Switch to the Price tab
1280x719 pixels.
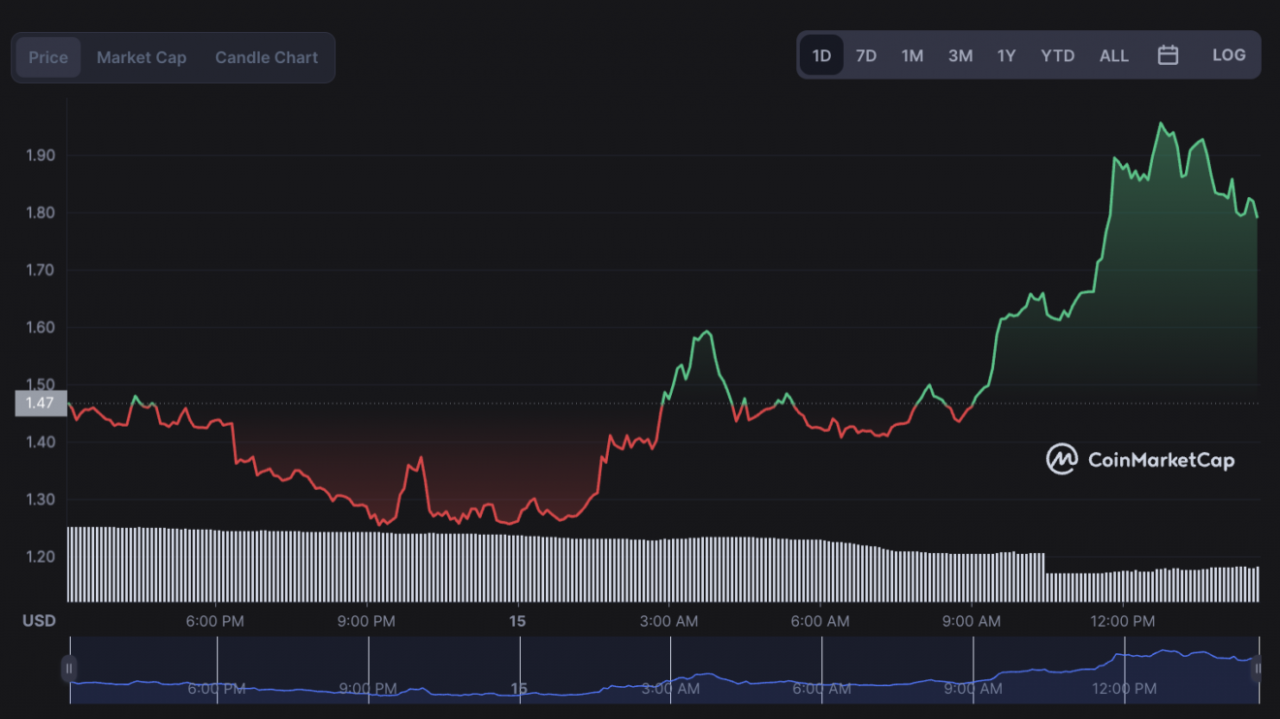(48, 58)
